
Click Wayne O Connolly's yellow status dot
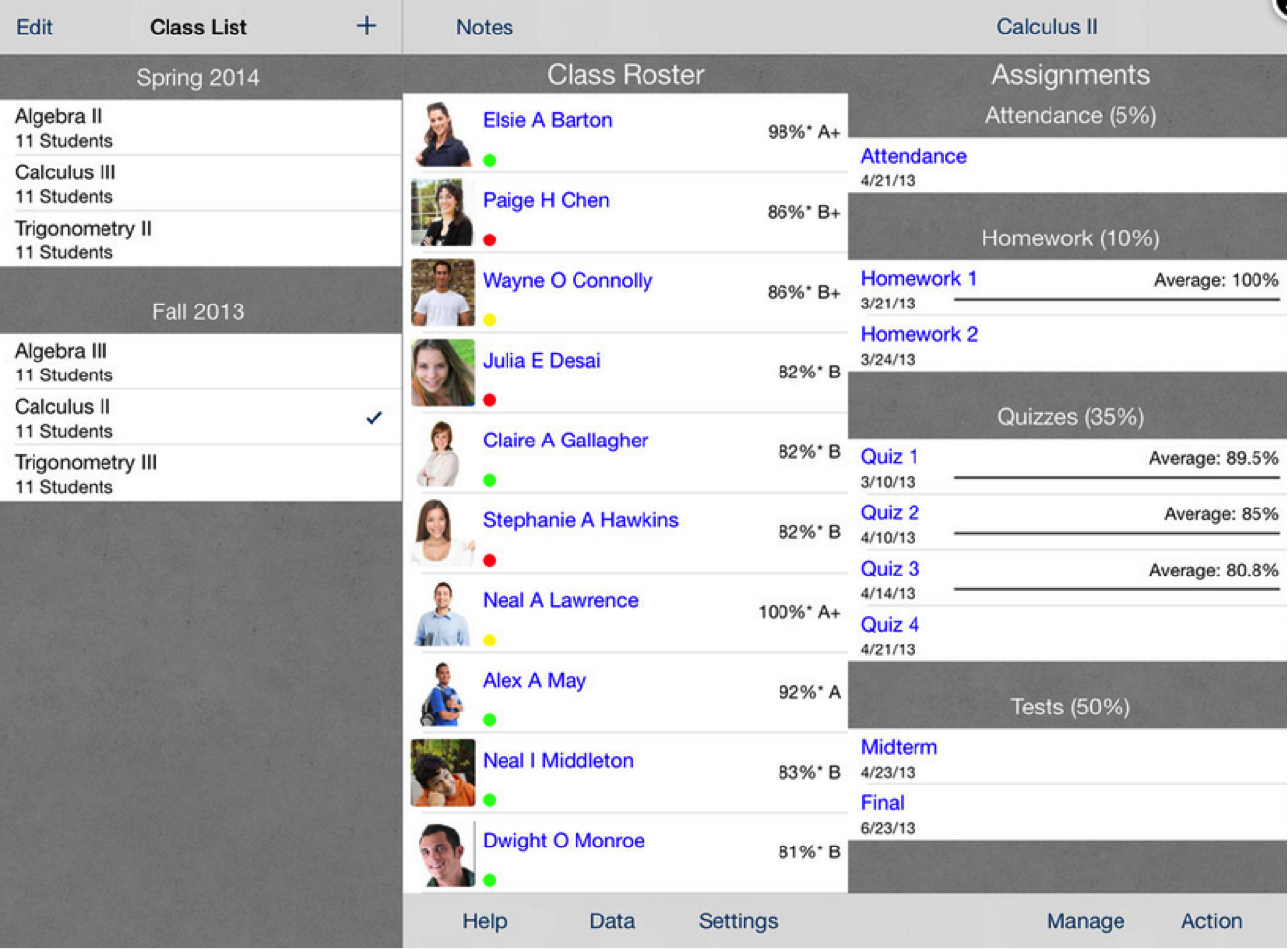(x=490, y=320)
